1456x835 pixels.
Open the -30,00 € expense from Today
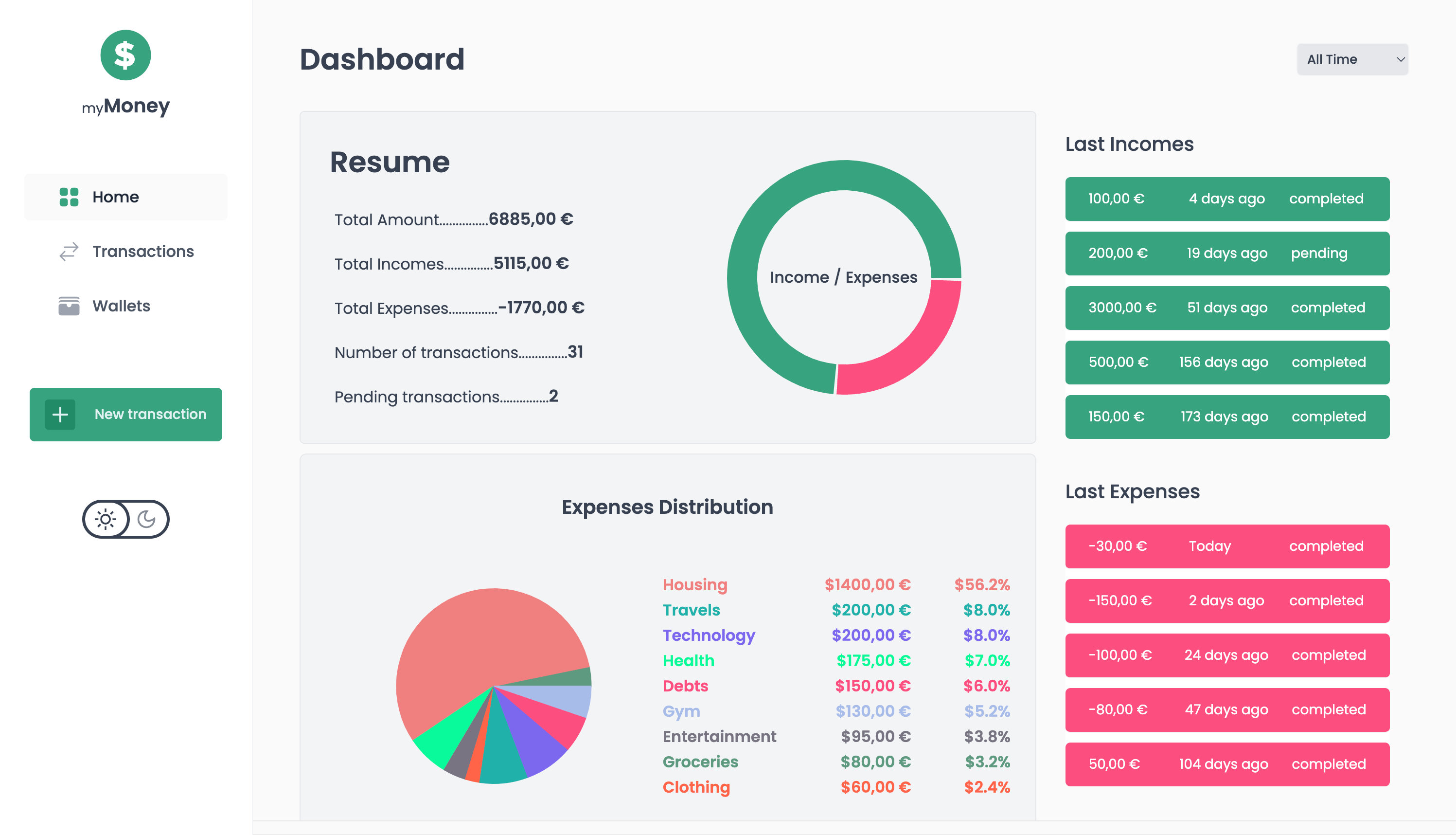(x=1227, y=546)
